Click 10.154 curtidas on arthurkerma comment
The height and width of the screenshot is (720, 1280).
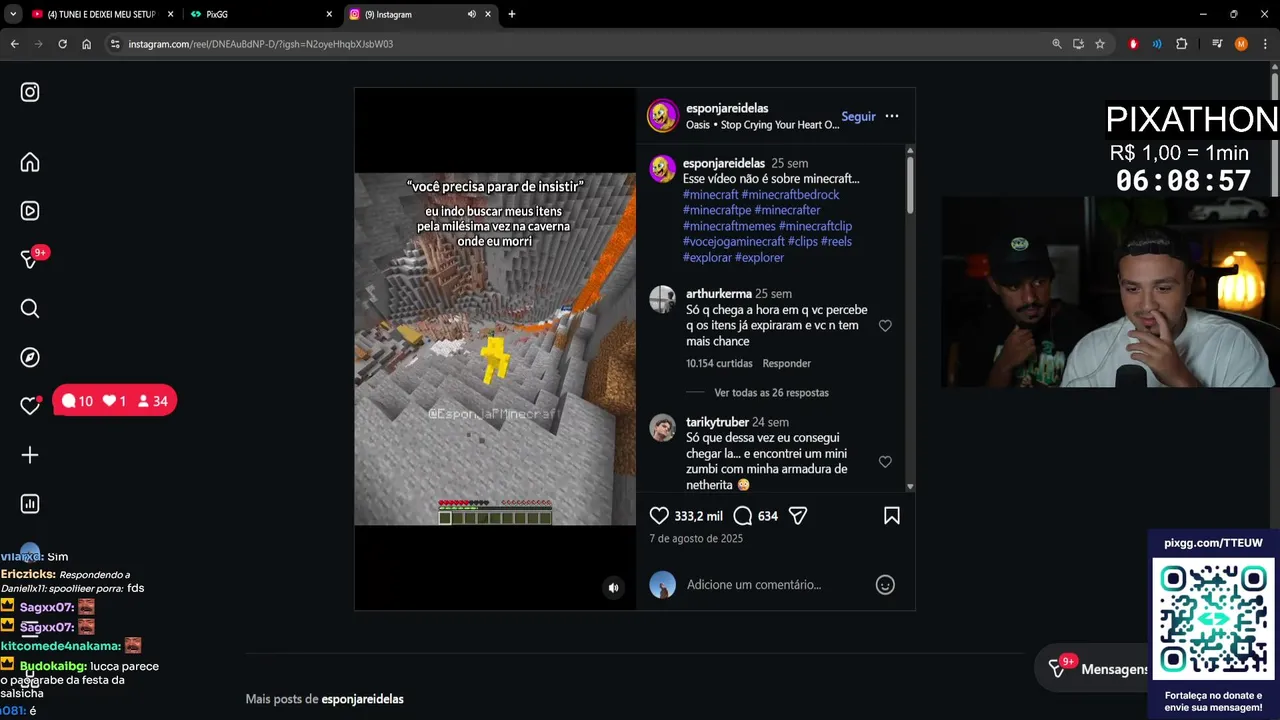pyautogui.click(x=718, y=364)
